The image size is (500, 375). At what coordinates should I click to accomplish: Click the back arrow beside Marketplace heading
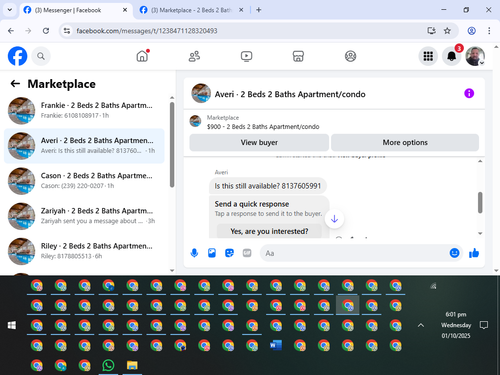tap(15, 84)
